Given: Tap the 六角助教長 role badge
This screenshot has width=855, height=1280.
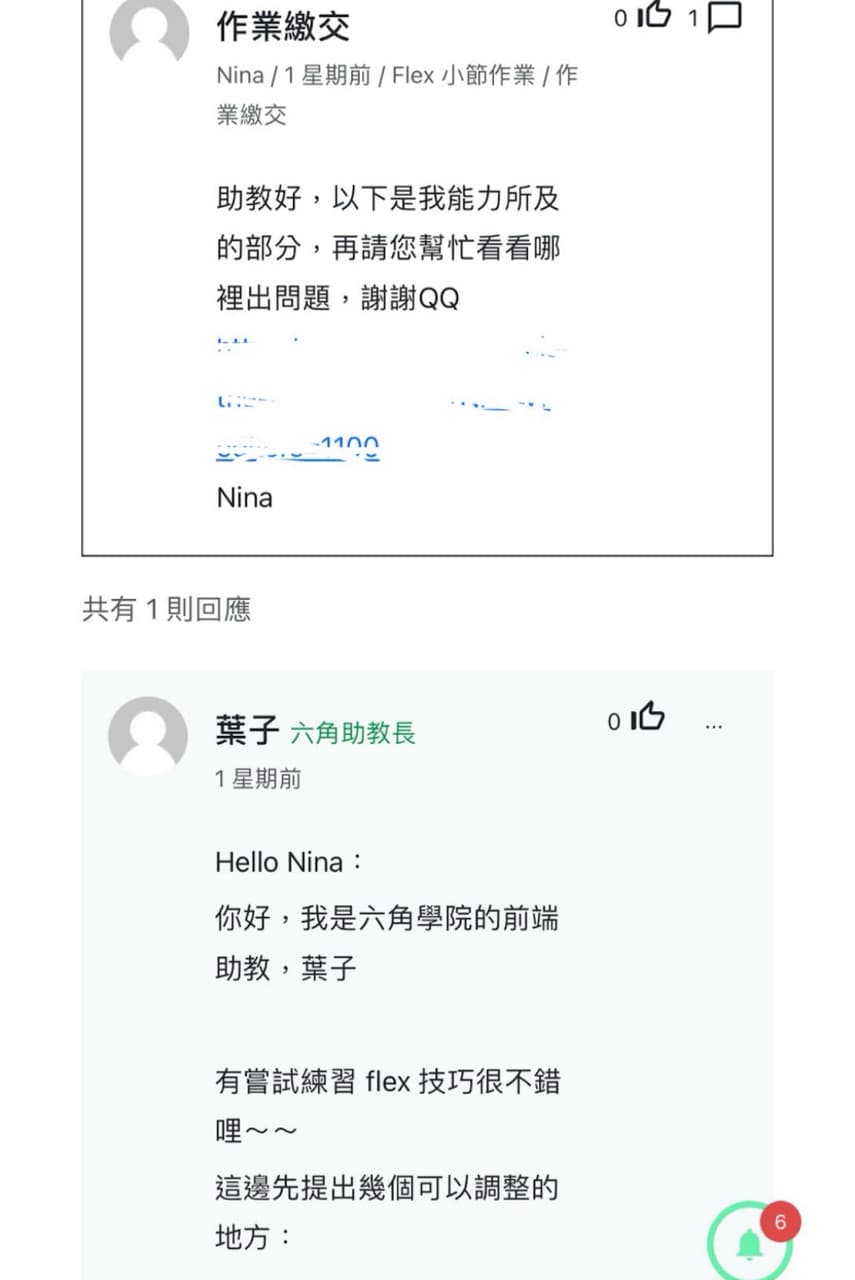Looking at the screenshot, I should pos(353,734).
